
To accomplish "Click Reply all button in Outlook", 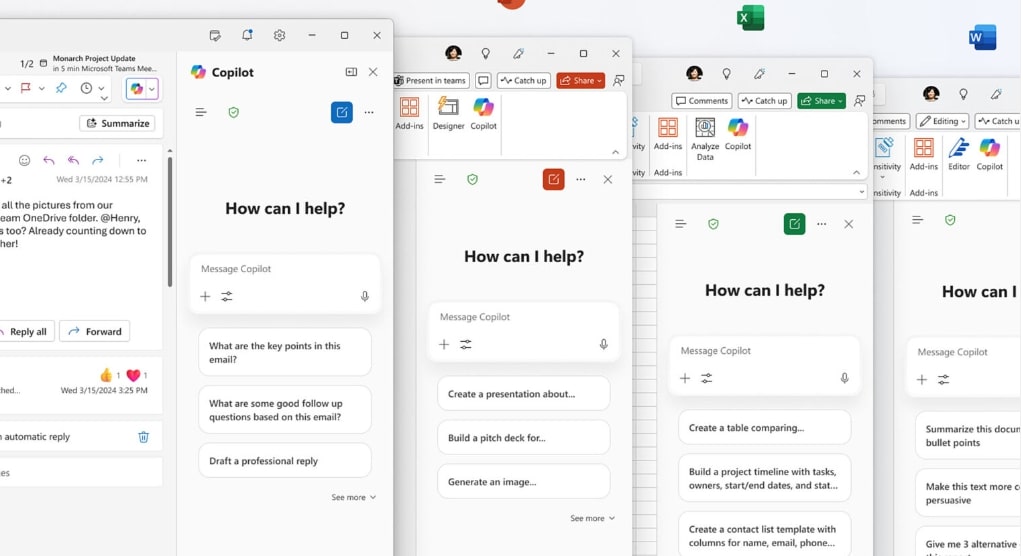I will pos(26,332).
